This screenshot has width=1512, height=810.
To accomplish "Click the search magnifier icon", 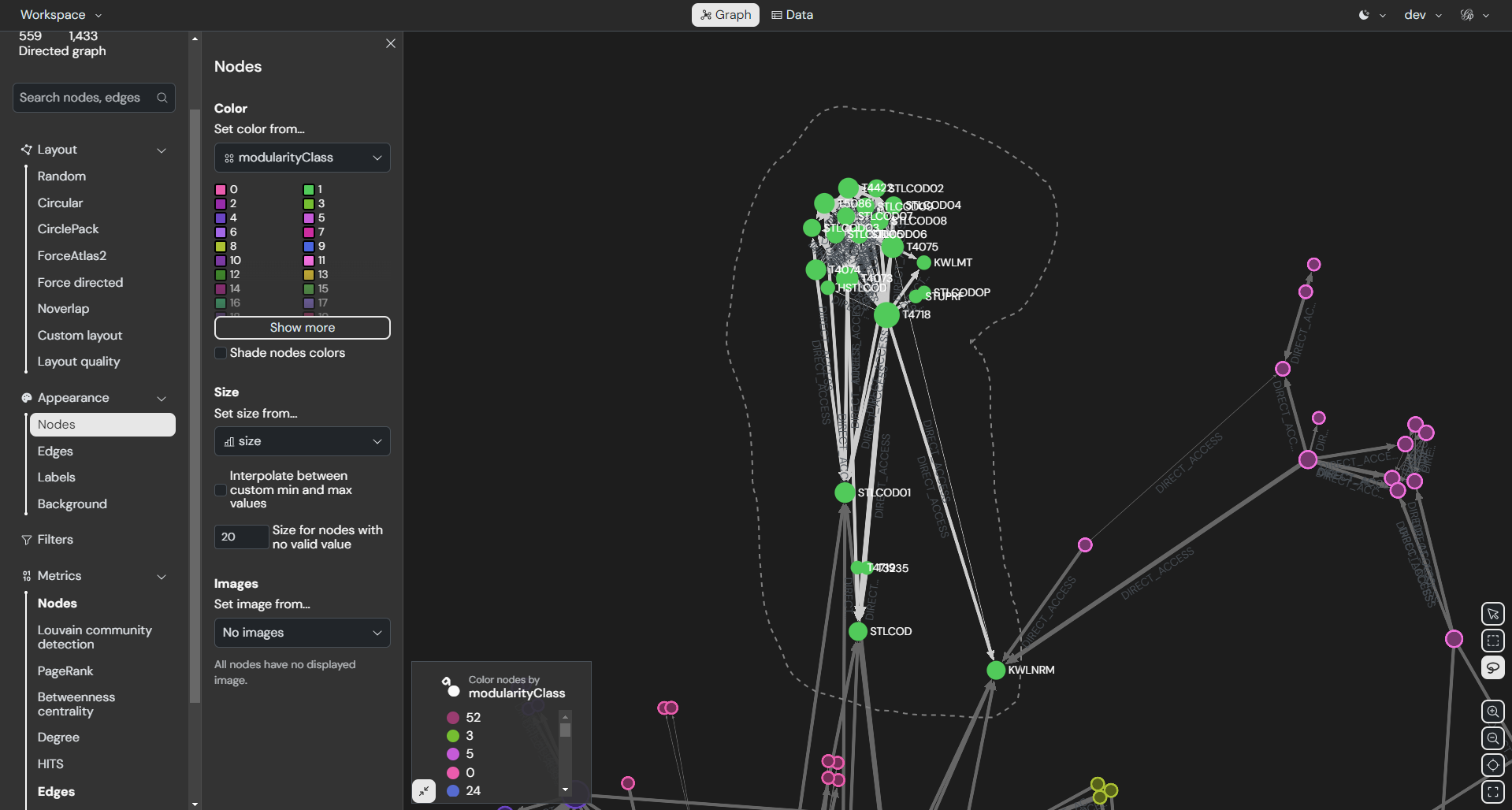I will click(162, 98).
